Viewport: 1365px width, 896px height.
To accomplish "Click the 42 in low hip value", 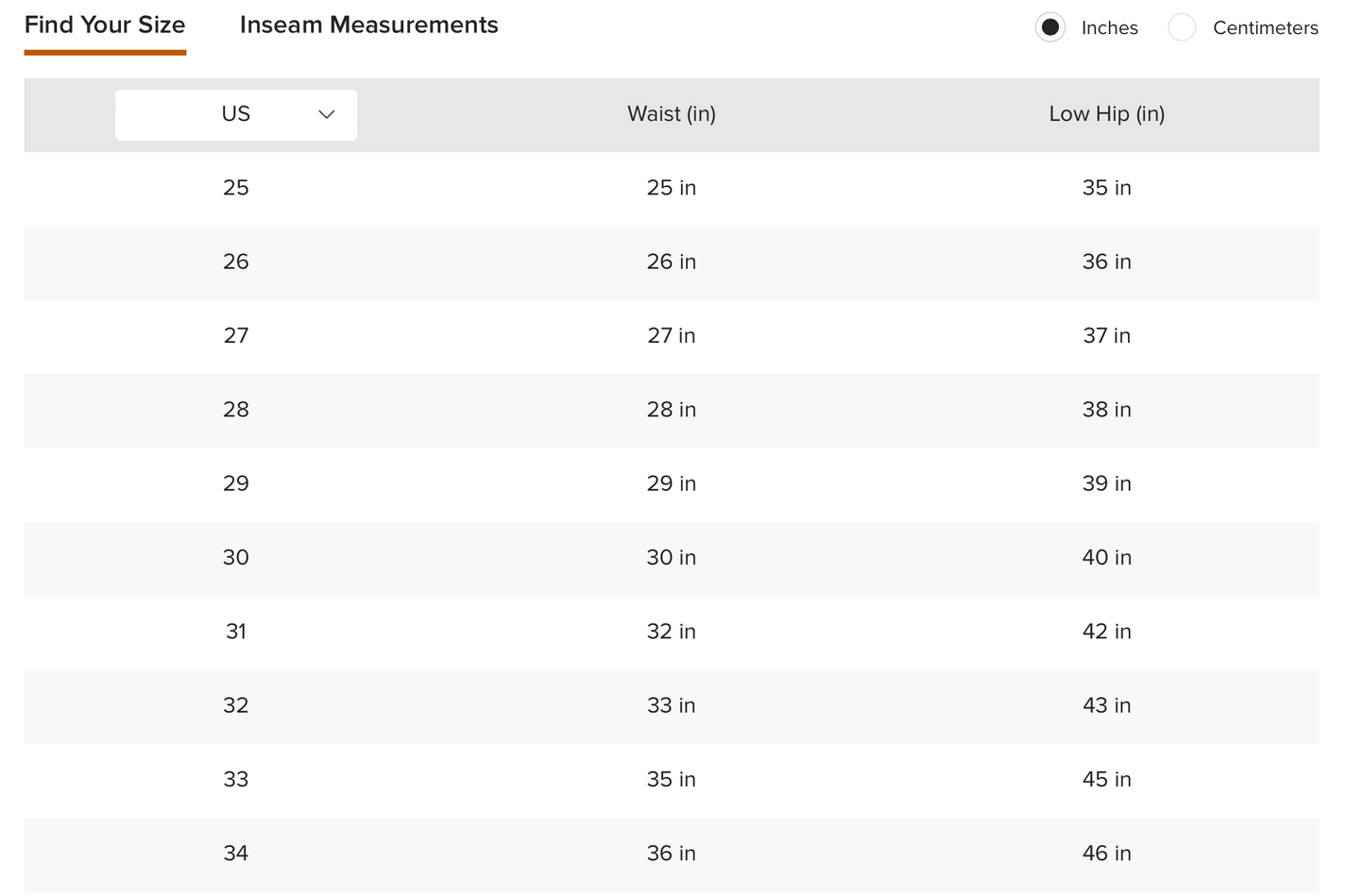I will point(1107,632).
